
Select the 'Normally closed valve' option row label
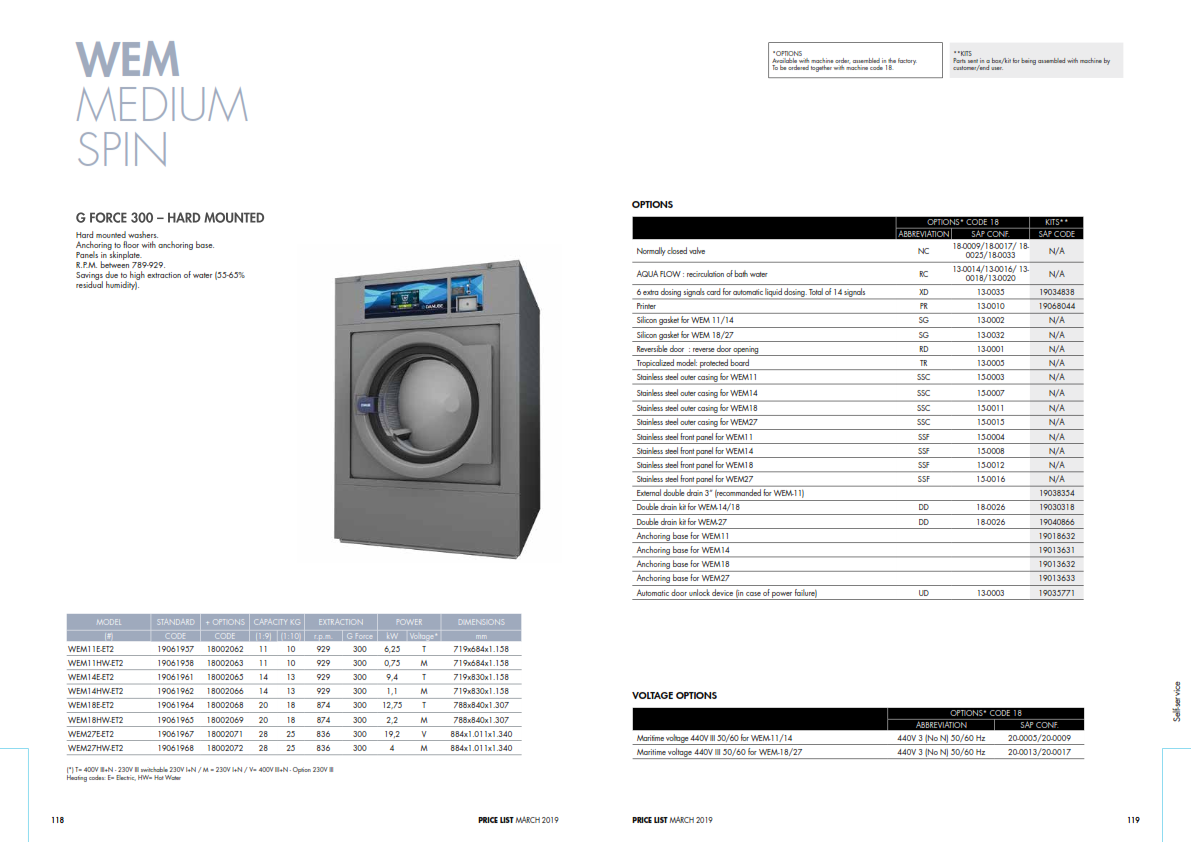(x=671, y=251)
